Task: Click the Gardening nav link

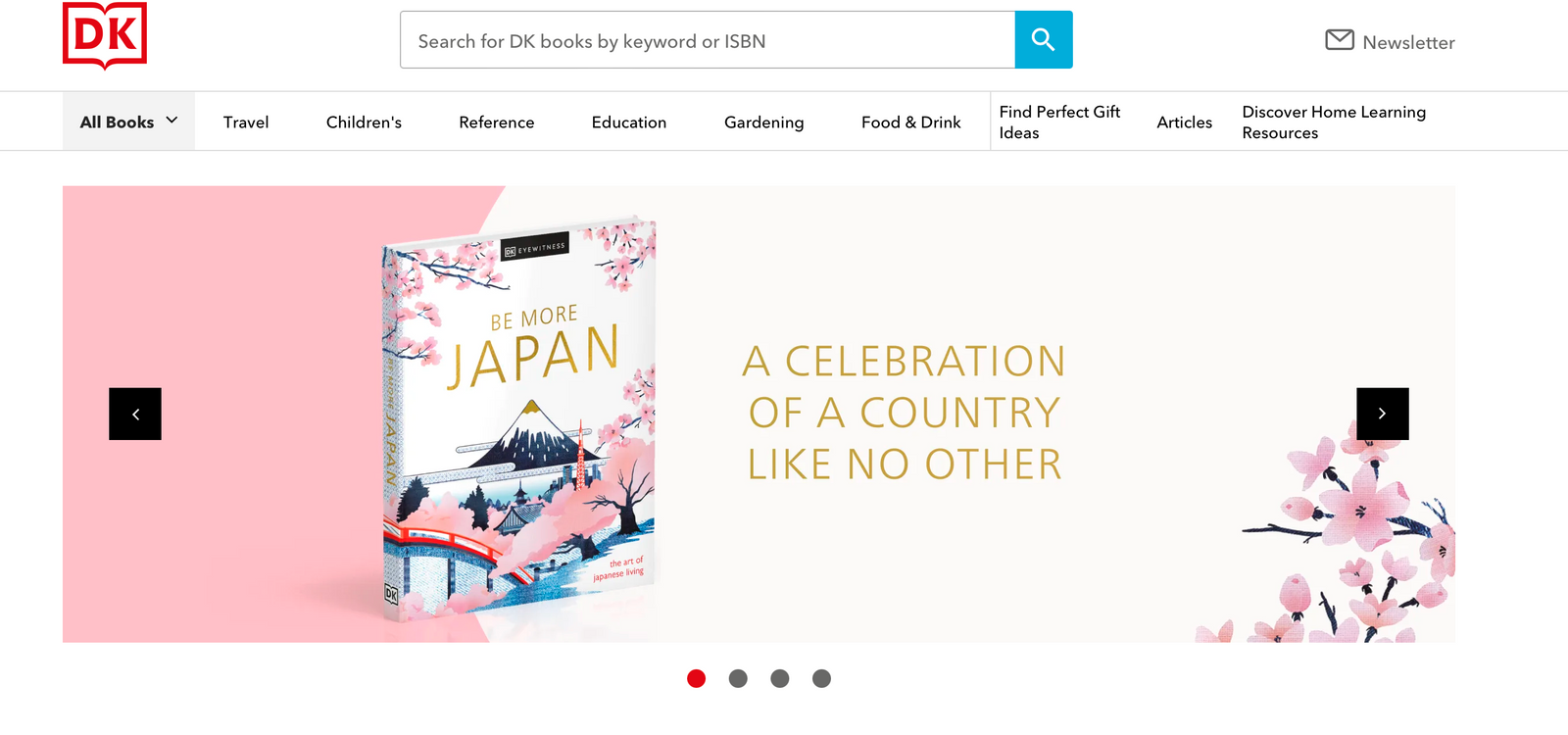Action: [763, 122]
